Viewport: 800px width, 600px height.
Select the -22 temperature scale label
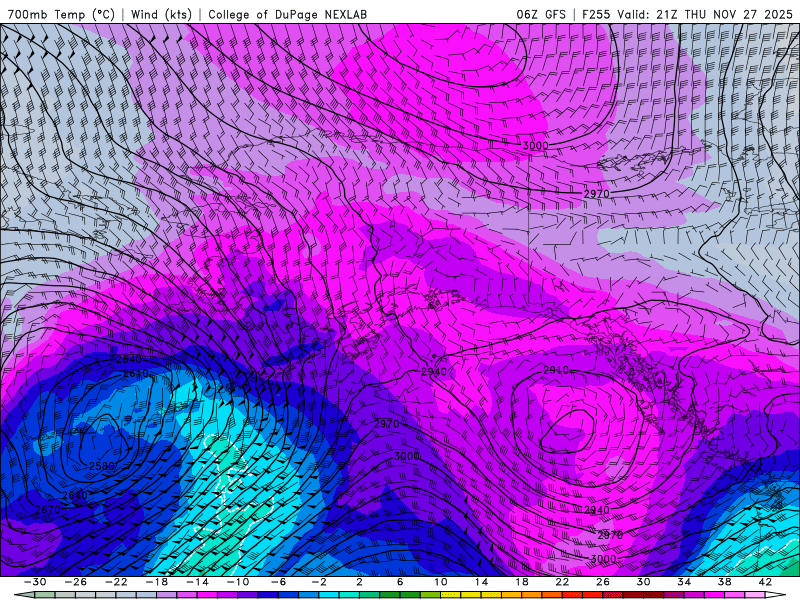pyautogui.click(x=116, y=582)
